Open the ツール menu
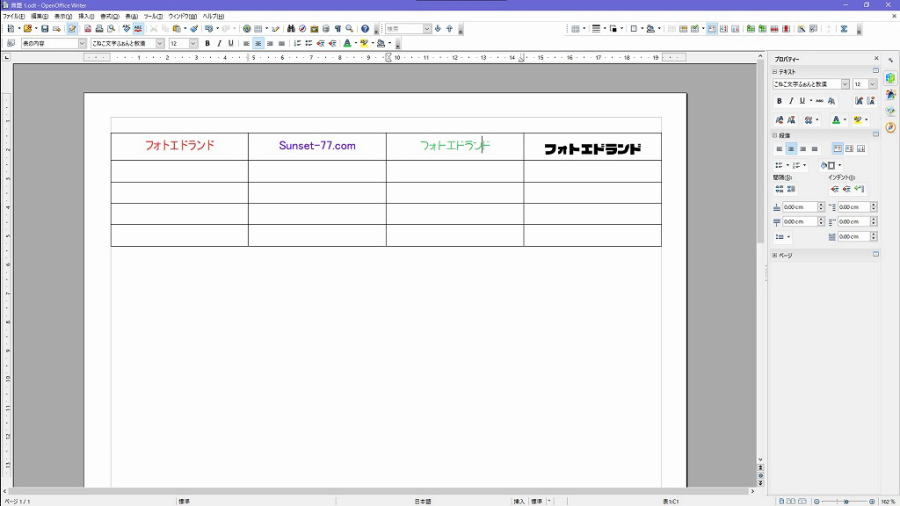Screen dimensions: 900x506 click(x=153, y=16)
